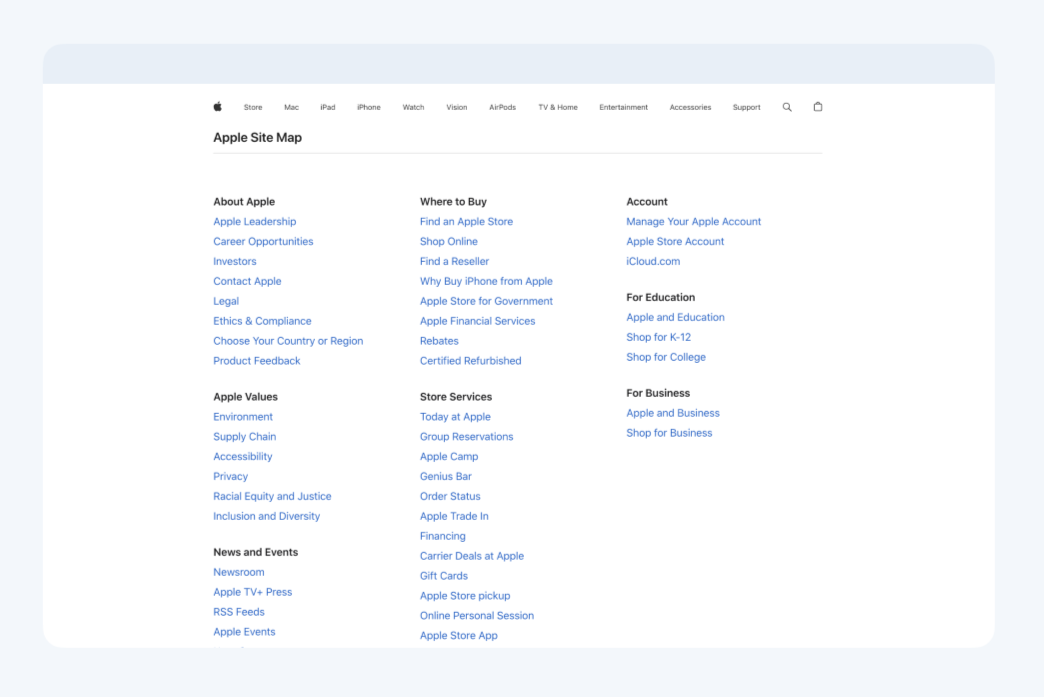Open the Legal link

226,302
